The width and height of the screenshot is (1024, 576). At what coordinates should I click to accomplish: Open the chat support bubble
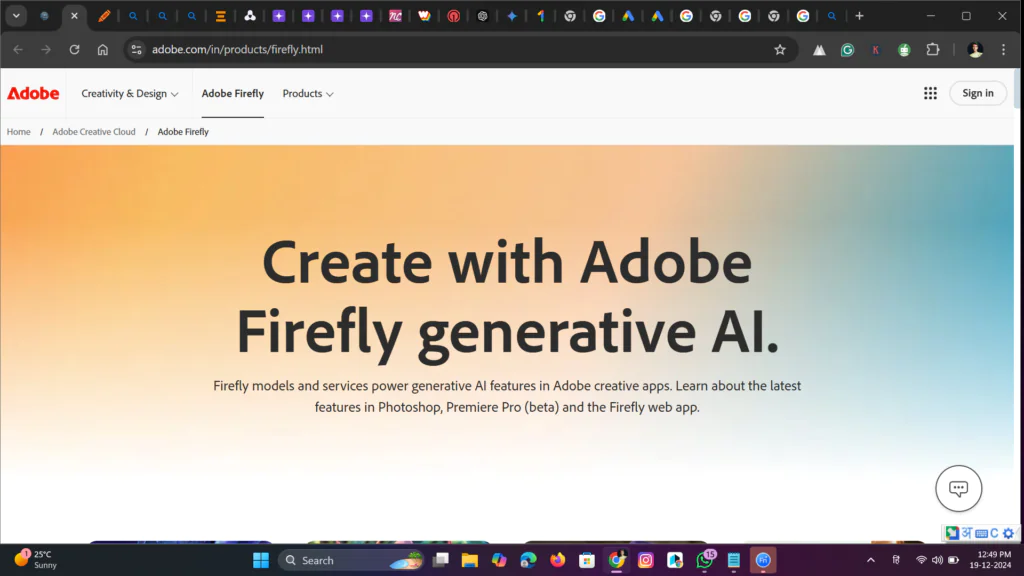[x=958, y=488]
